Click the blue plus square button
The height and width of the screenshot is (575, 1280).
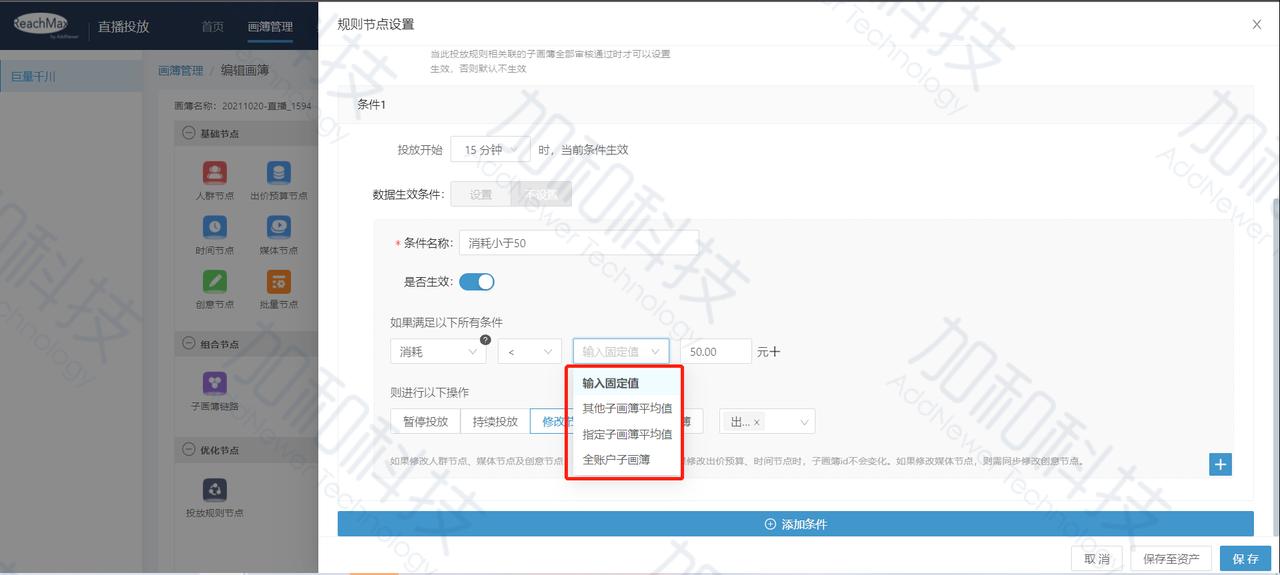click(x=1220, y=464)
